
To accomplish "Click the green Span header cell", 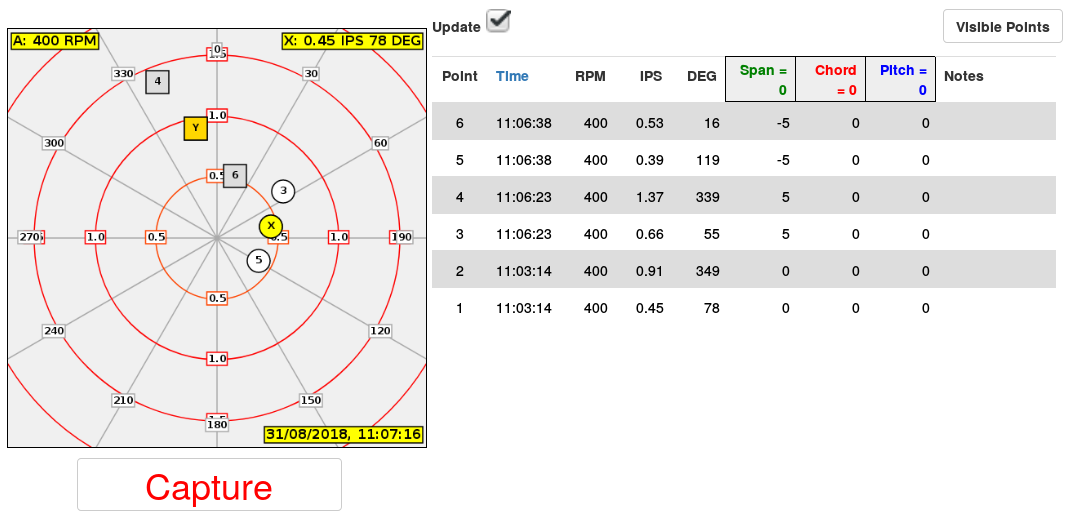I will [764, 79].
